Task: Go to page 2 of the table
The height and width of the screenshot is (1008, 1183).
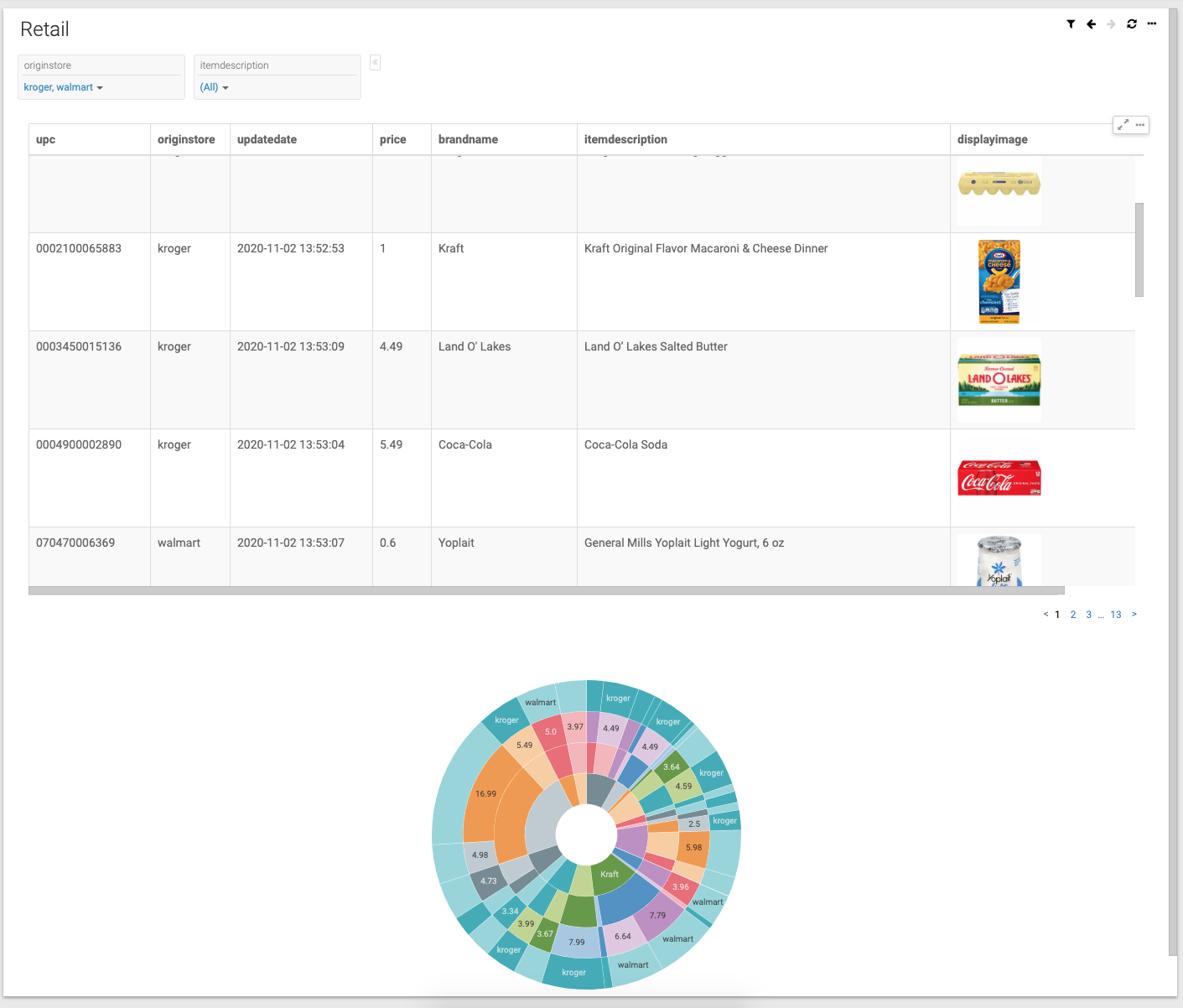Action: (1073, 615)
